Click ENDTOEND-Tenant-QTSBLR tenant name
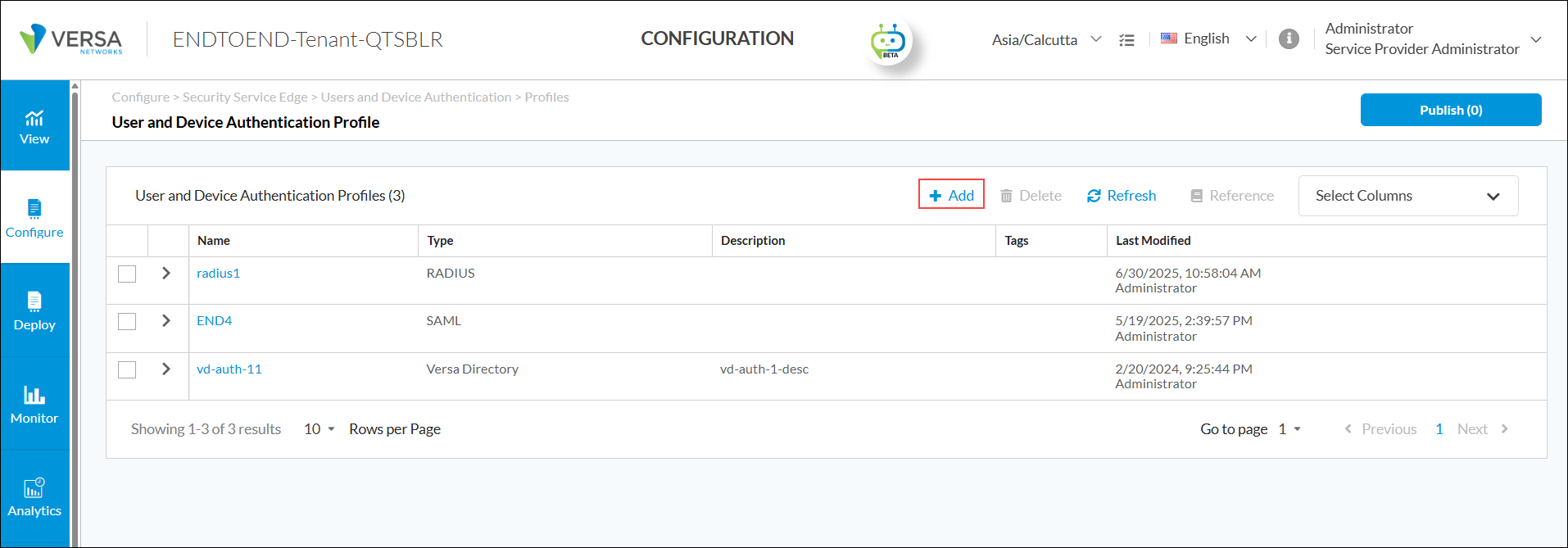The image size is (1568, 548). pyautogui.click(x=308, y=39)
